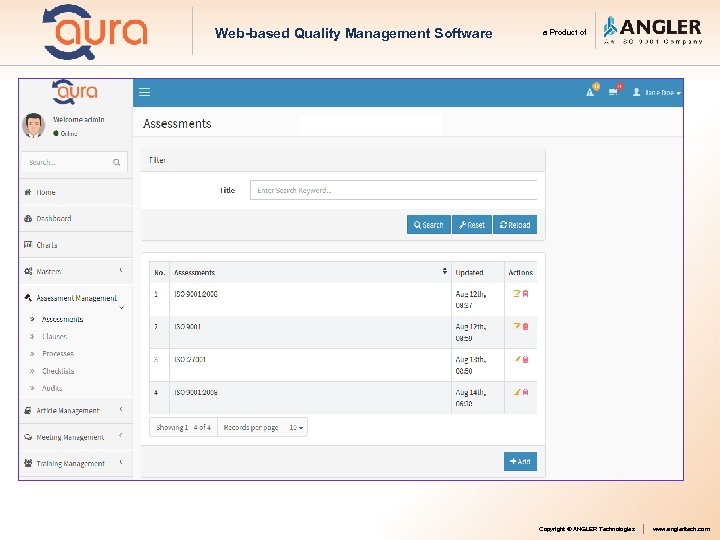Screen dimensions: 720x540
Task: Select Checklists submenu item
Action: [58, 371]
